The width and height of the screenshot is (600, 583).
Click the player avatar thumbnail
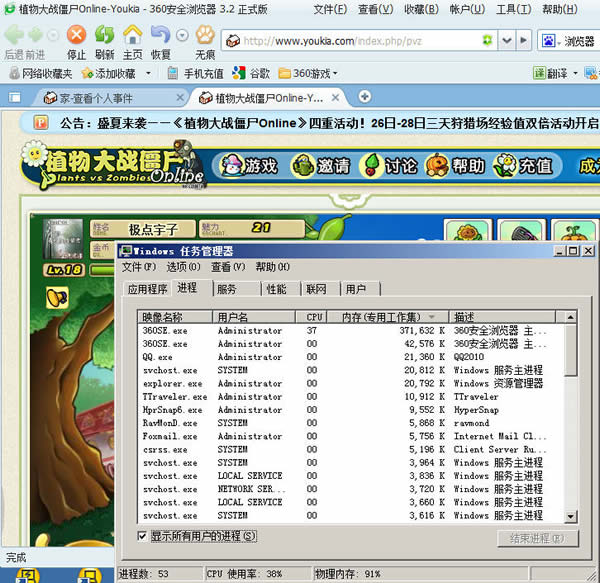(63, 239)
